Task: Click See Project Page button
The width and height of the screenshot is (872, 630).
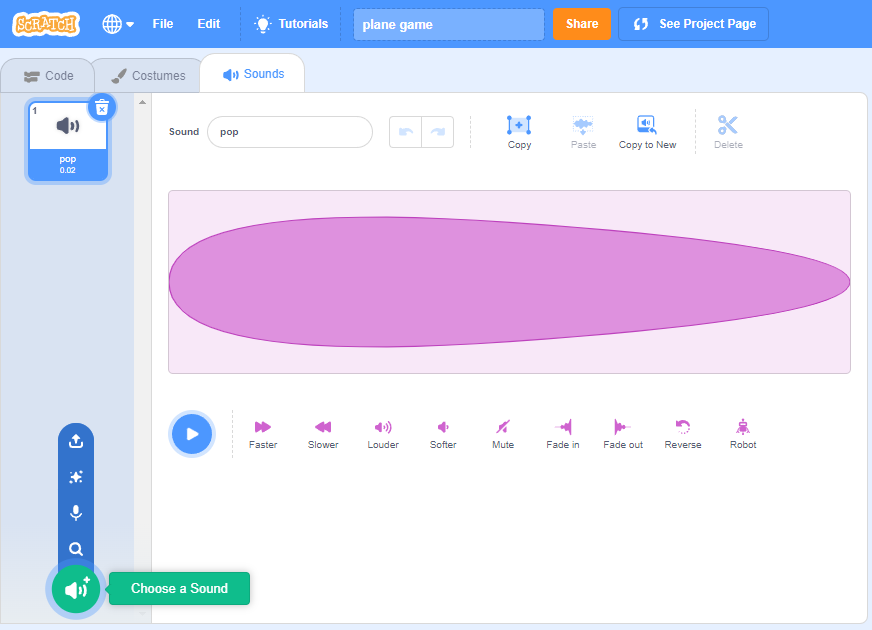Action: point(693,24)
